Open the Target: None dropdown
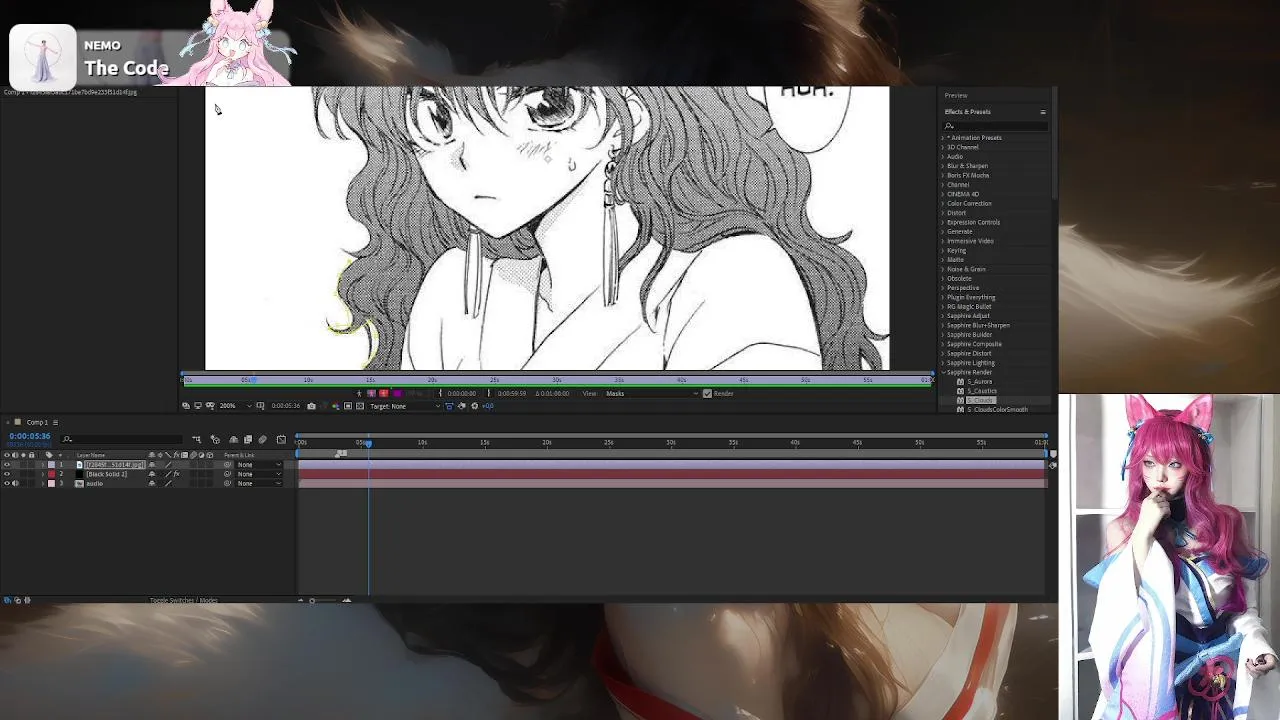The image size is (1280, 720). pos(404,405)
